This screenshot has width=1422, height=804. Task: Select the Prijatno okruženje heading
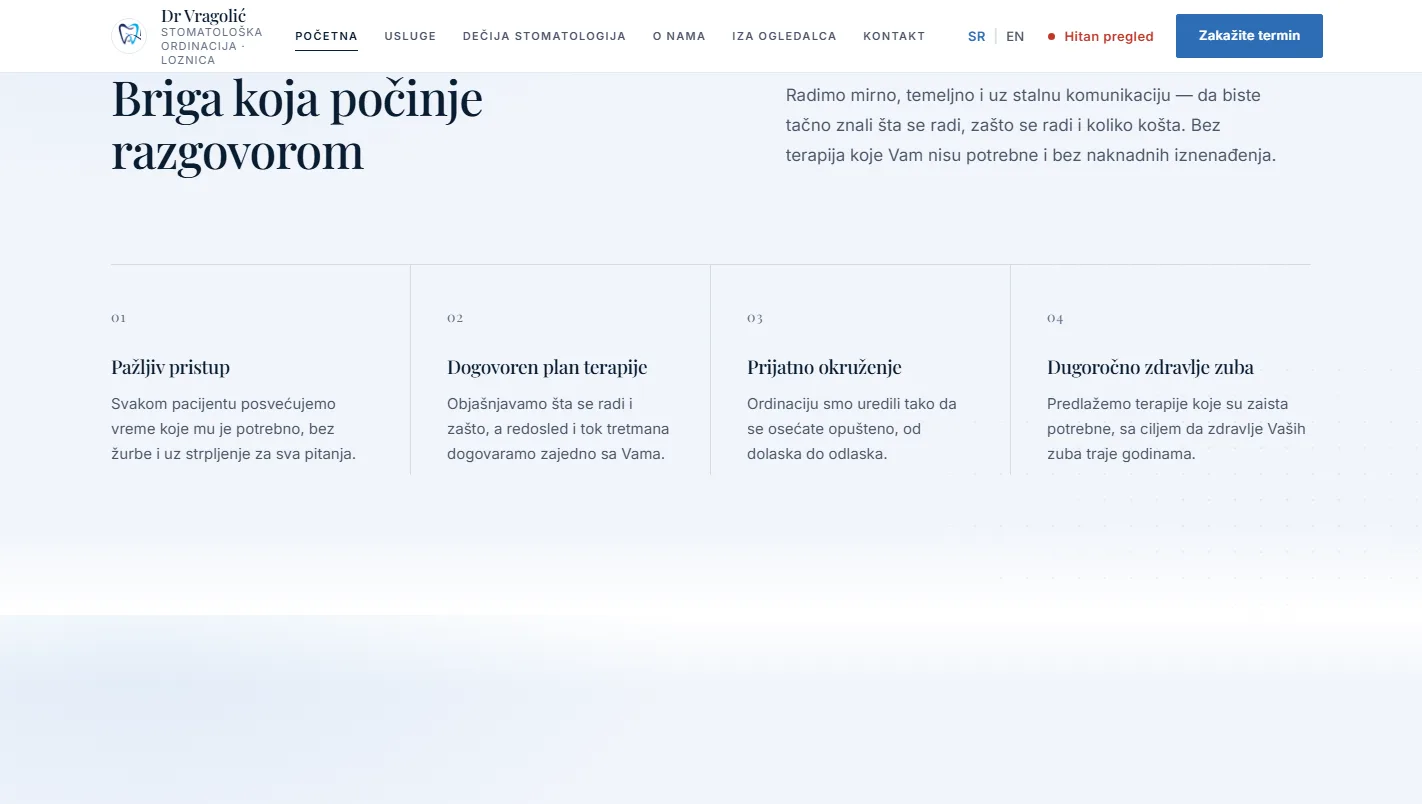click(824, 367)
